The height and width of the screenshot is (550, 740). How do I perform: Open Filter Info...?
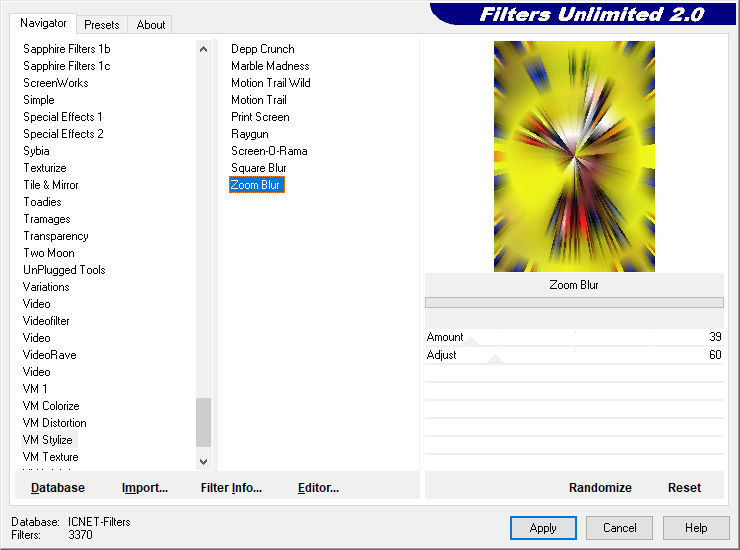click(x=231, y=488)
